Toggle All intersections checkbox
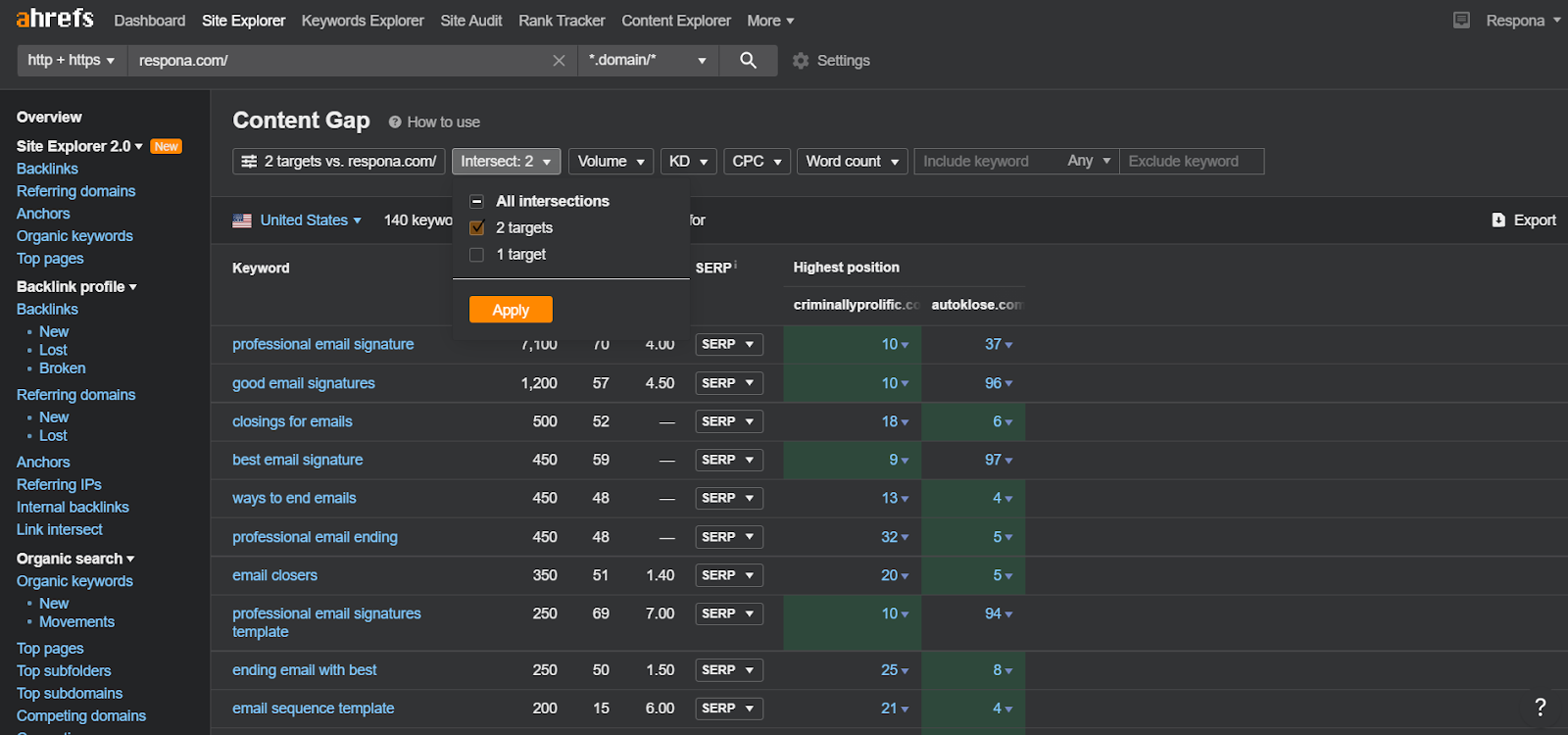 point(477,202)
